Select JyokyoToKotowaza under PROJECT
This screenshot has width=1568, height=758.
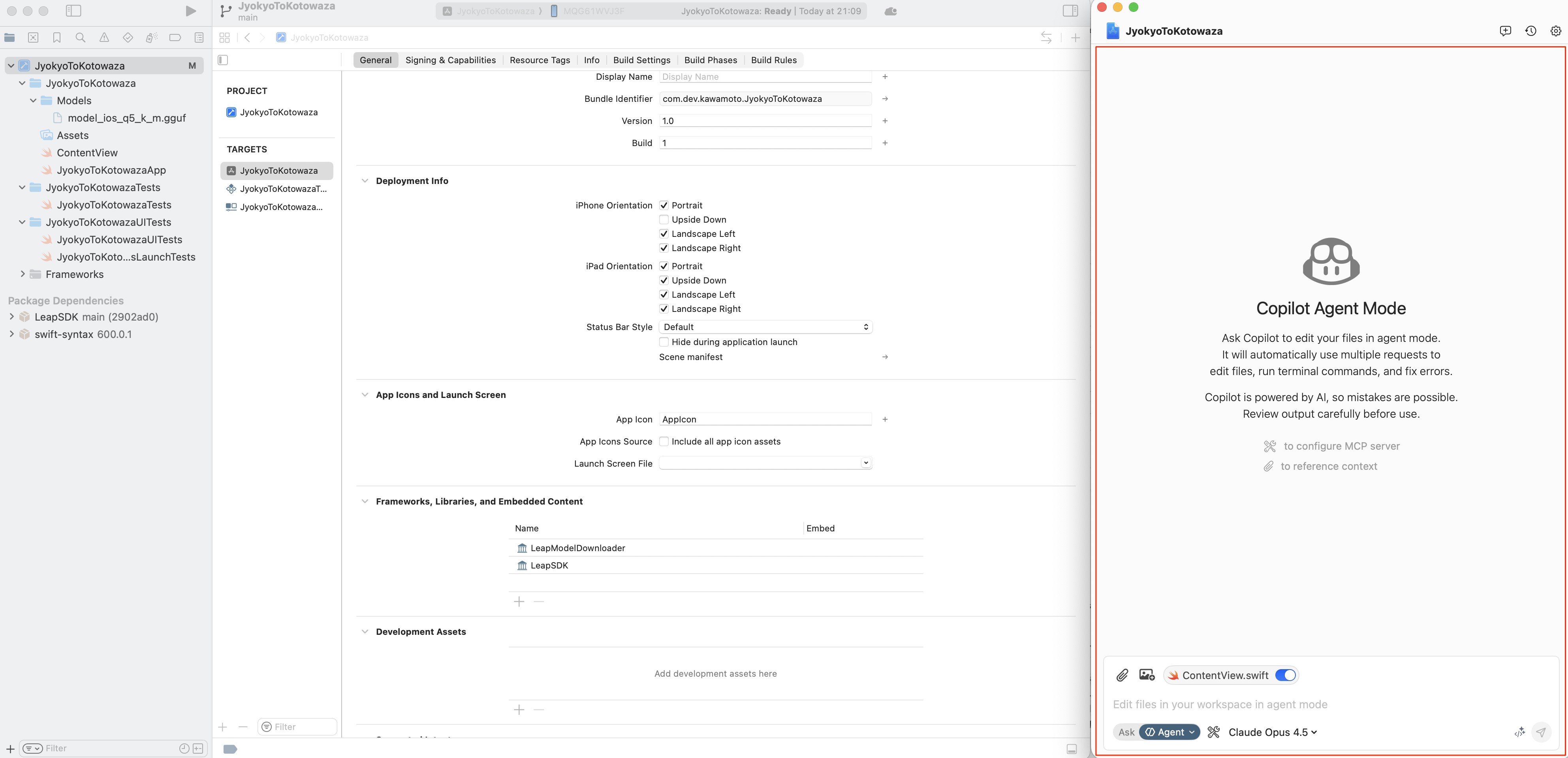pyautogui.click(x=278, y=112)
